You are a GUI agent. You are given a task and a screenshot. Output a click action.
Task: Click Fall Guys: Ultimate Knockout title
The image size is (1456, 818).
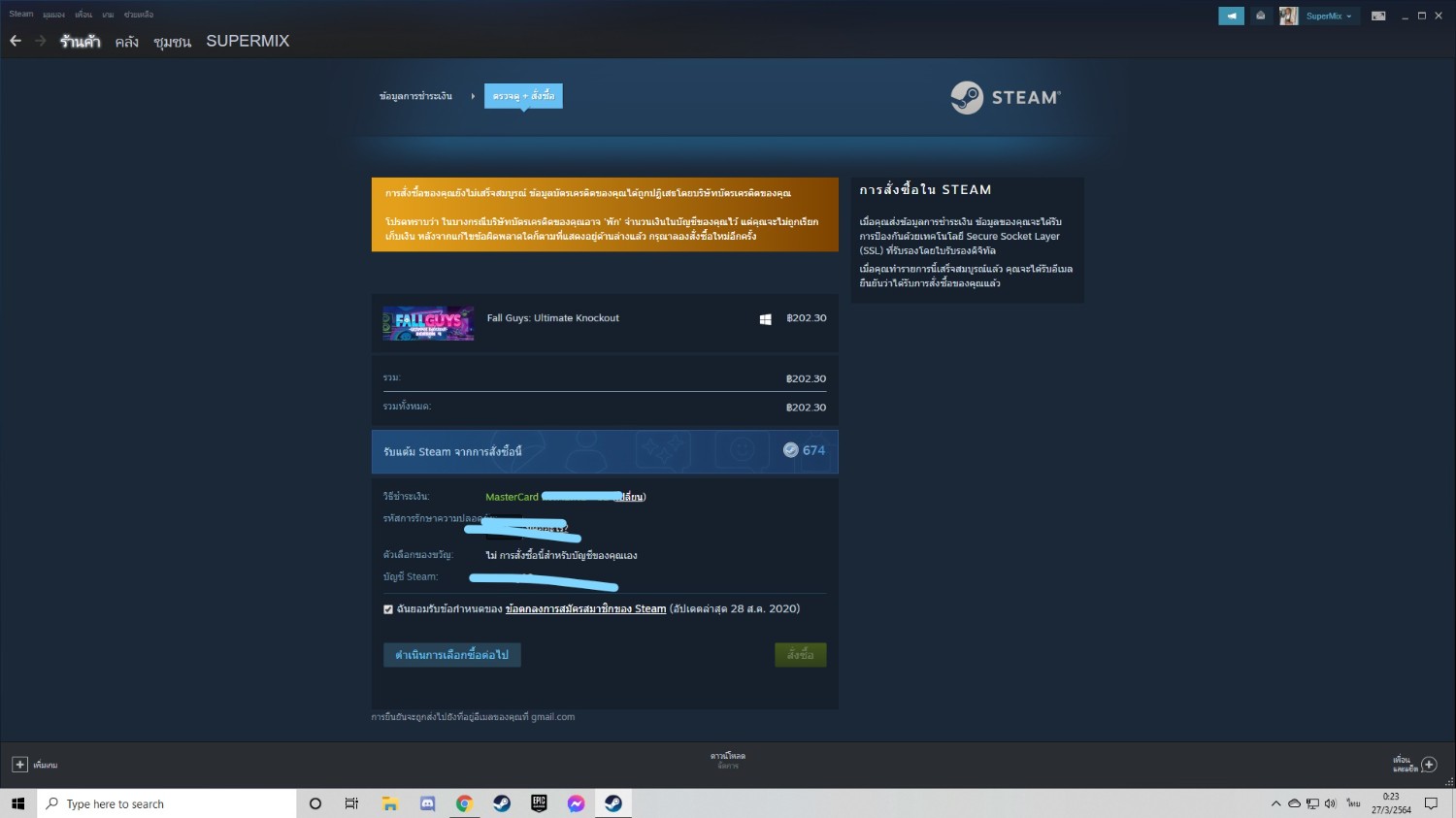[552, 318]
